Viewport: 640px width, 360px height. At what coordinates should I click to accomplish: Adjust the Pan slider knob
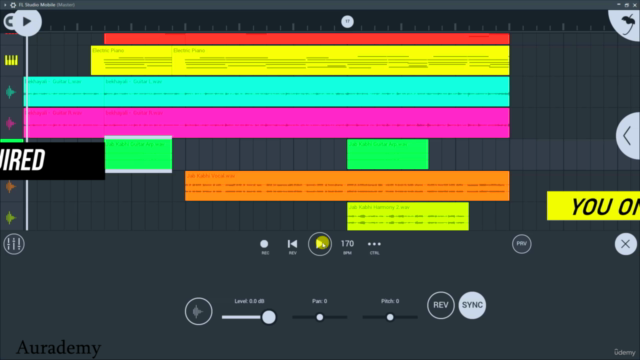[320, 317]
